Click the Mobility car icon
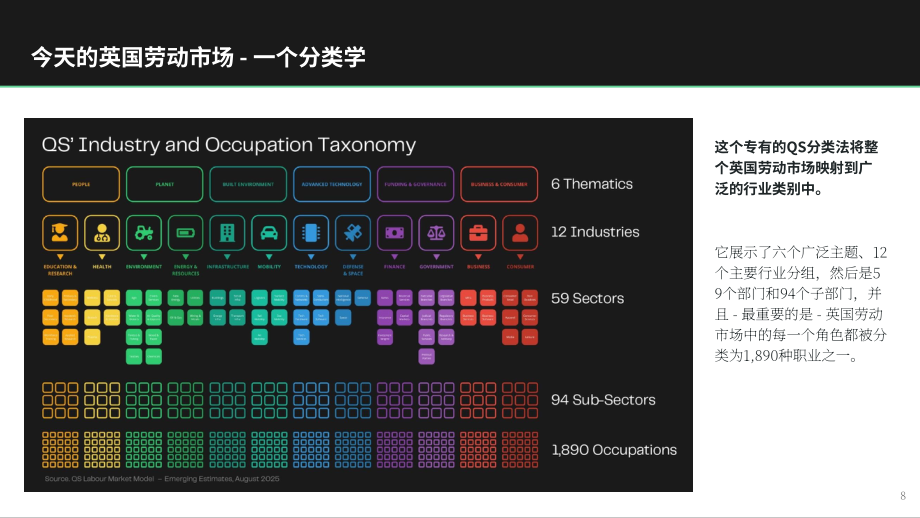Viewport: 920px width, 518px height. [269, 233]
